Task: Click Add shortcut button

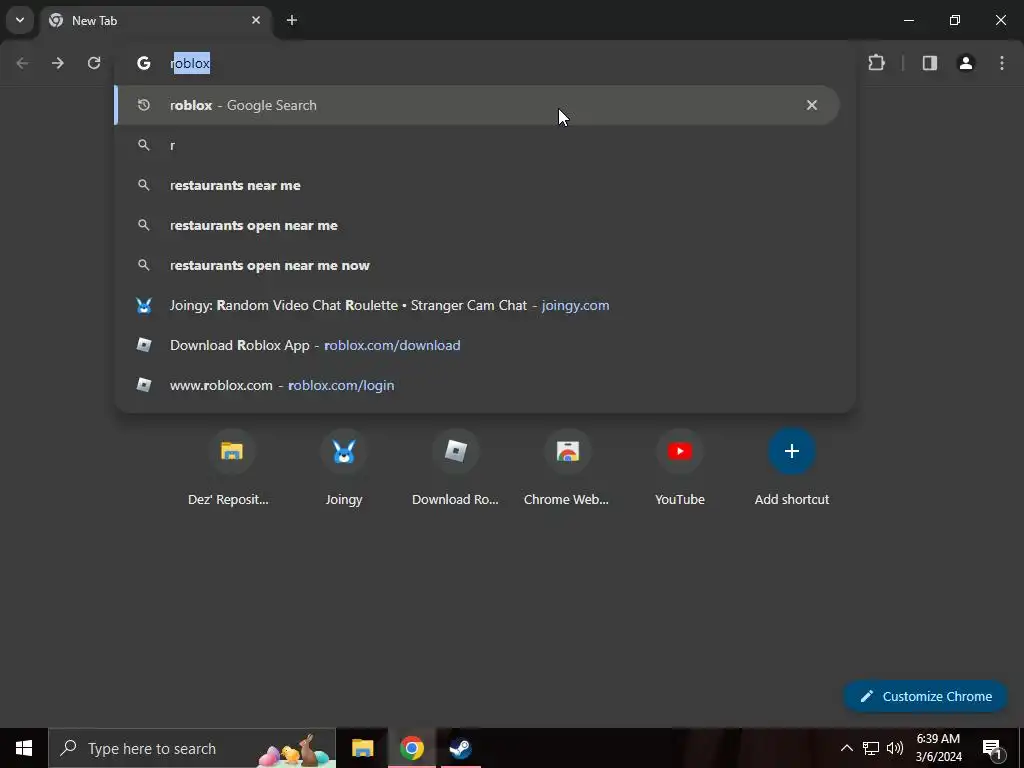Action: (x=792, y=468)
